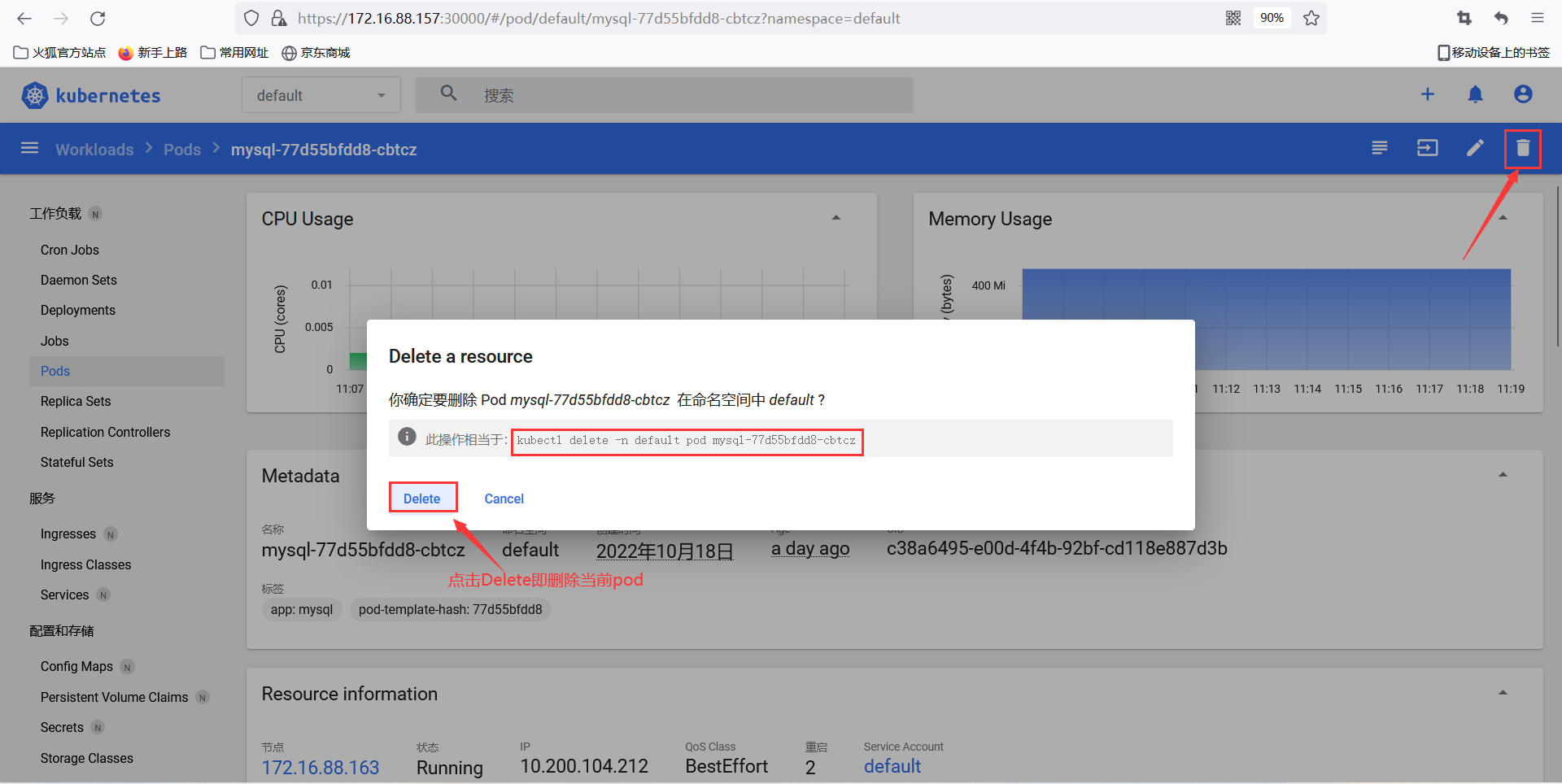Viewport: 1562px width, 784px height.
Task: Open node link 172.16.88.163
Action: click(x=321, y=767)
